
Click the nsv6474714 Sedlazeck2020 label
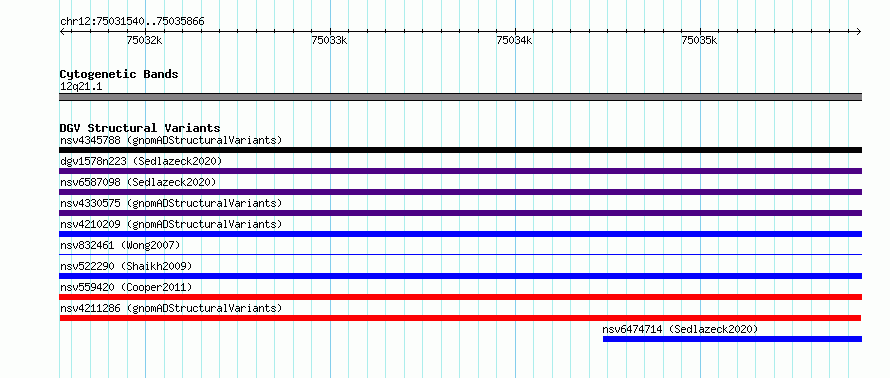click(x=680, y=329)
